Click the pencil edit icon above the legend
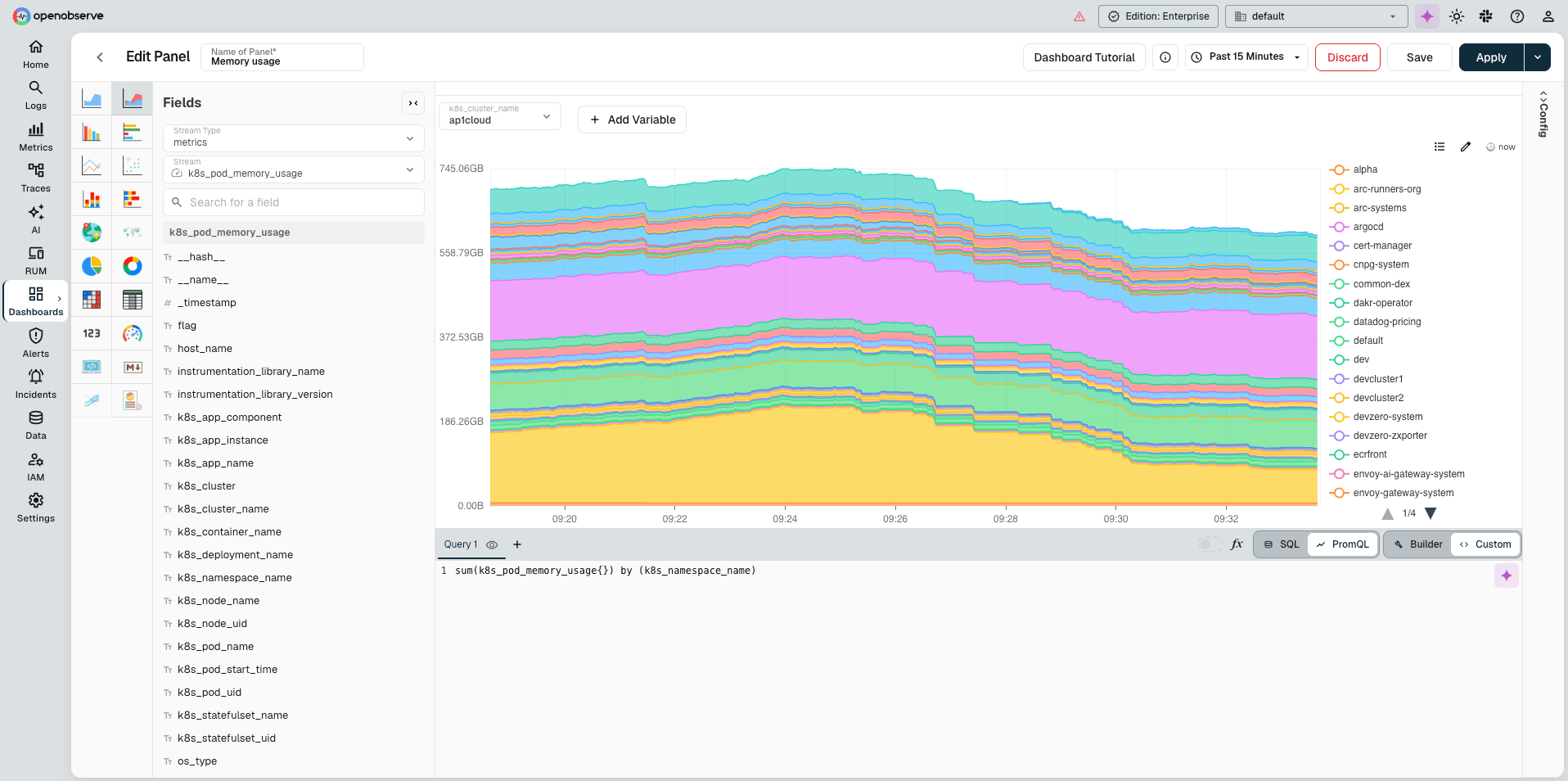 tap(1466, 147)
